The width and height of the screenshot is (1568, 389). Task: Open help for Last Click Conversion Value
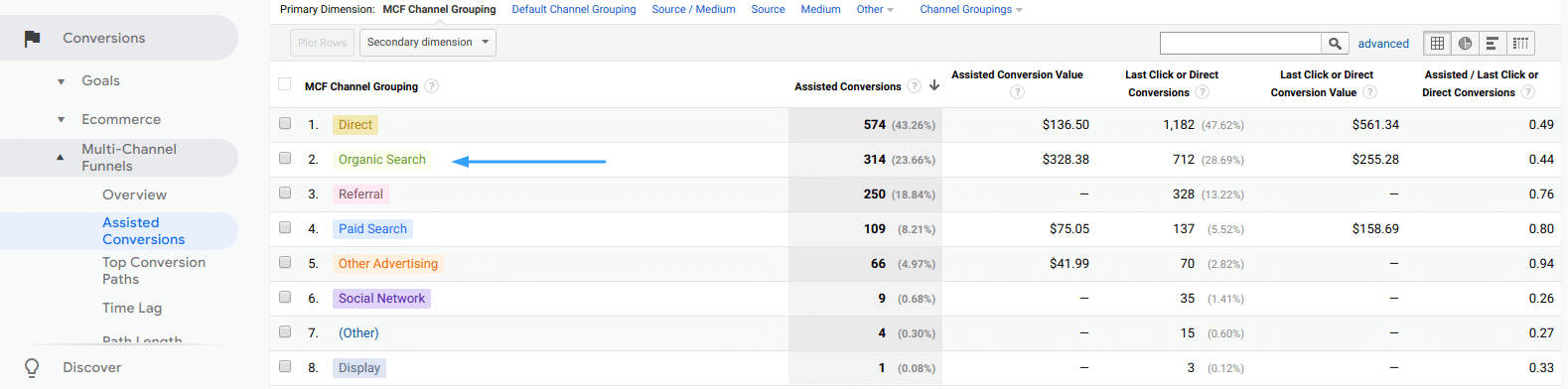[x=1369, y=92]
